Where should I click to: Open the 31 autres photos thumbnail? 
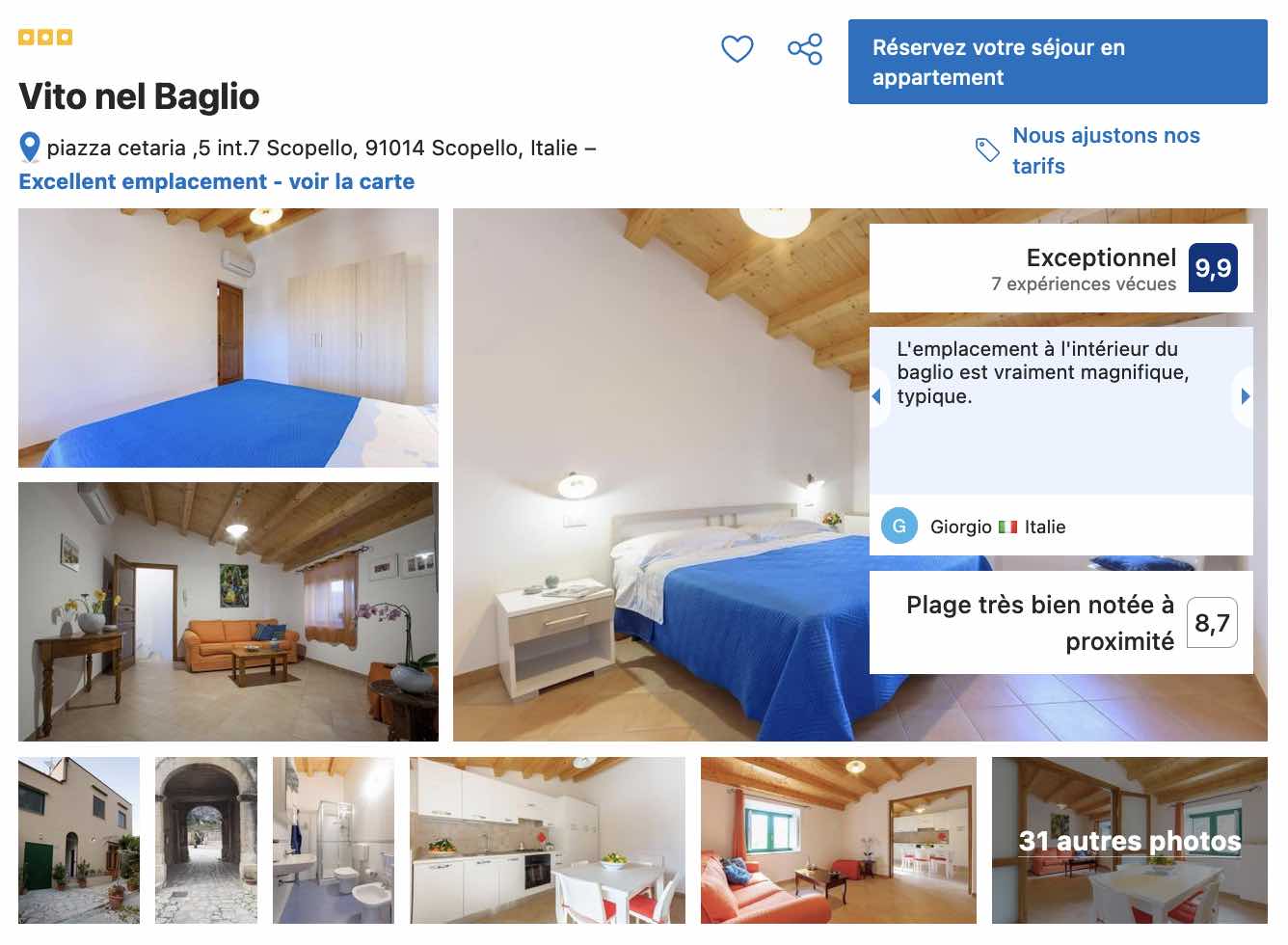[1130, 840]
